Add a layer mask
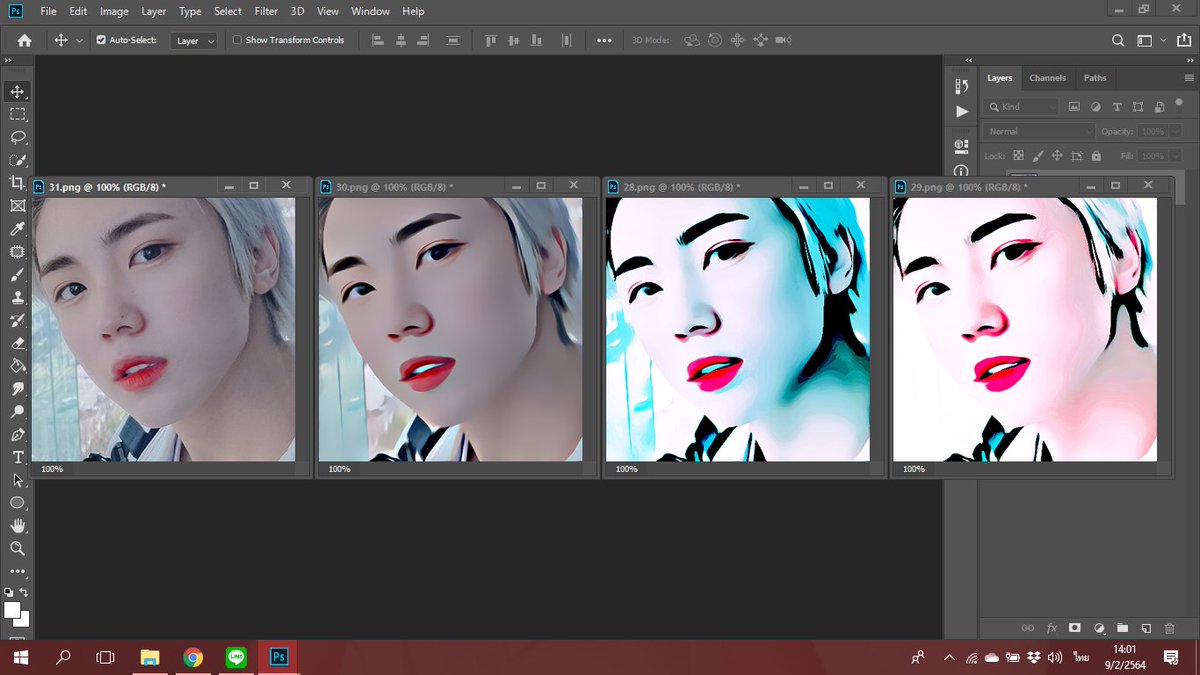1200x675 pixels. tap(1074, 628)
